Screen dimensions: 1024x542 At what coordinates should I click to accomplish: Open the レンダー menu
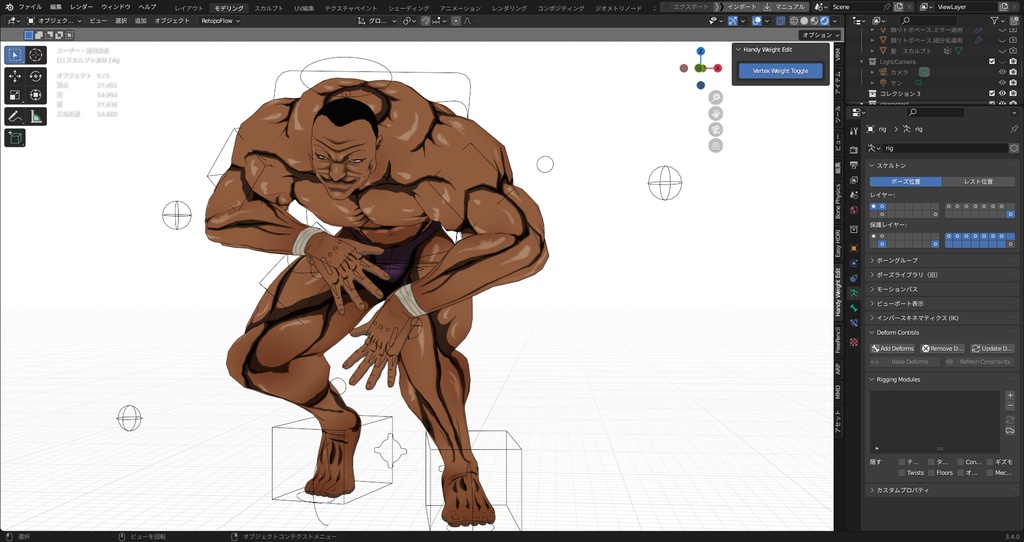coord(82,7)
